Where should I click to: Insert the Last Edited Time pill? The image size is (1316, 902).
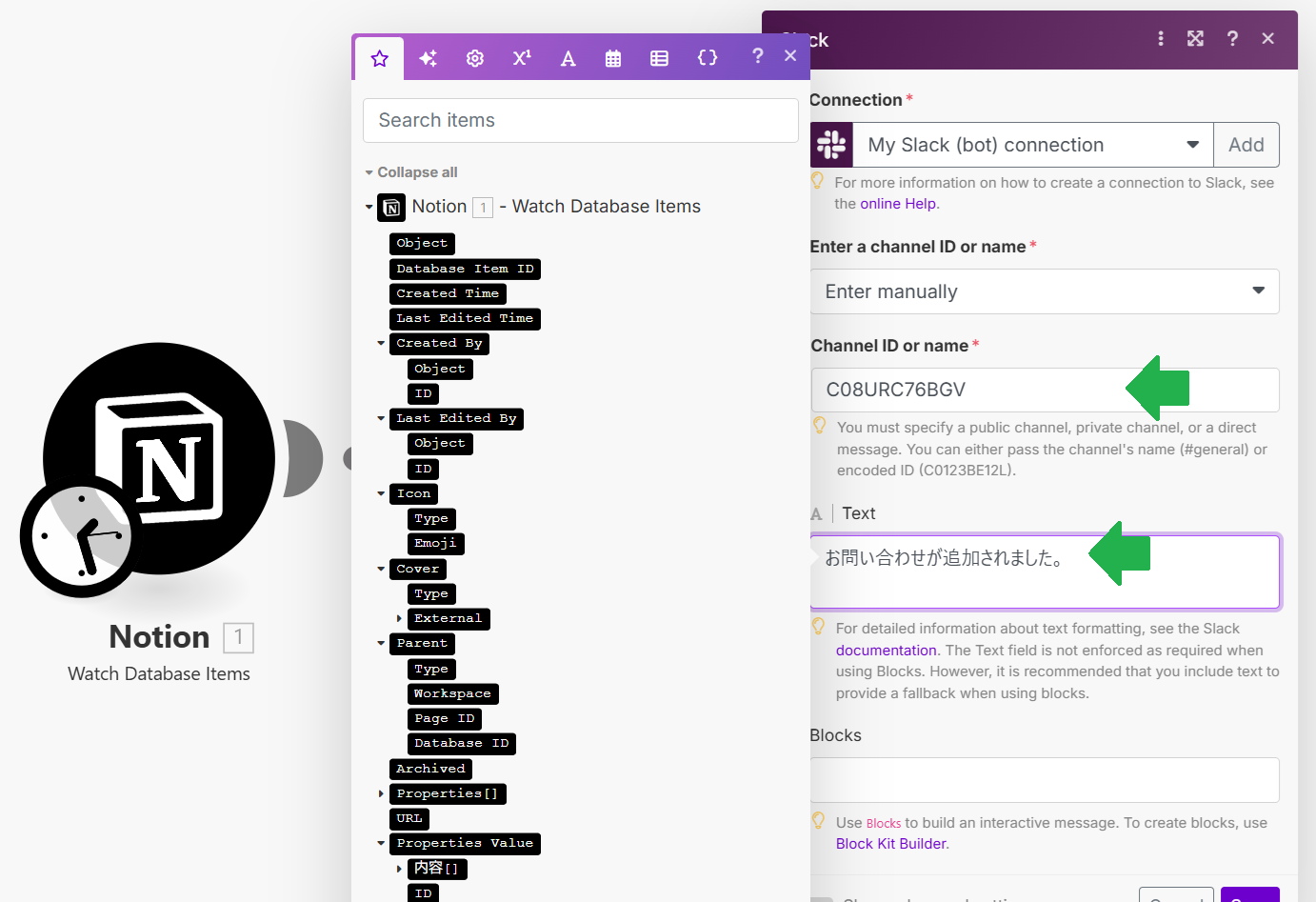pos(465,318)
